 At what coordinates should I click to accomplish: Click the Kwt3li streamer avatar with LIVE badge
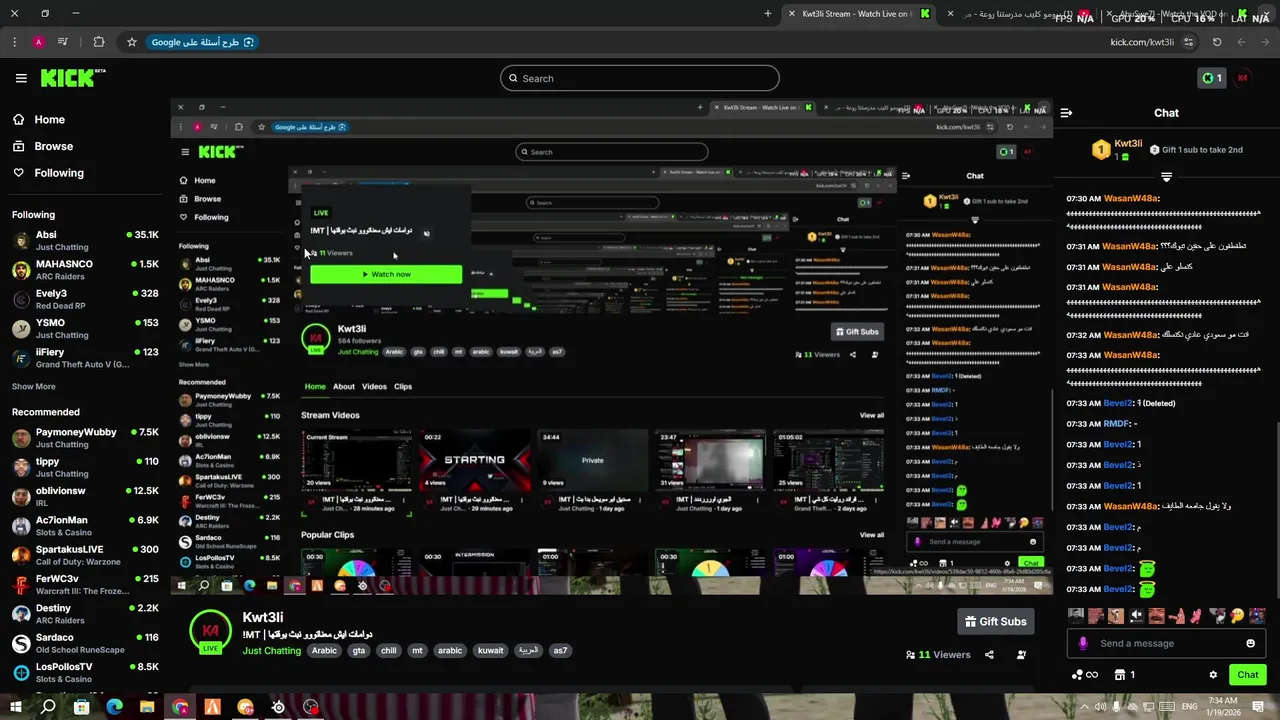tap(210, 632)
